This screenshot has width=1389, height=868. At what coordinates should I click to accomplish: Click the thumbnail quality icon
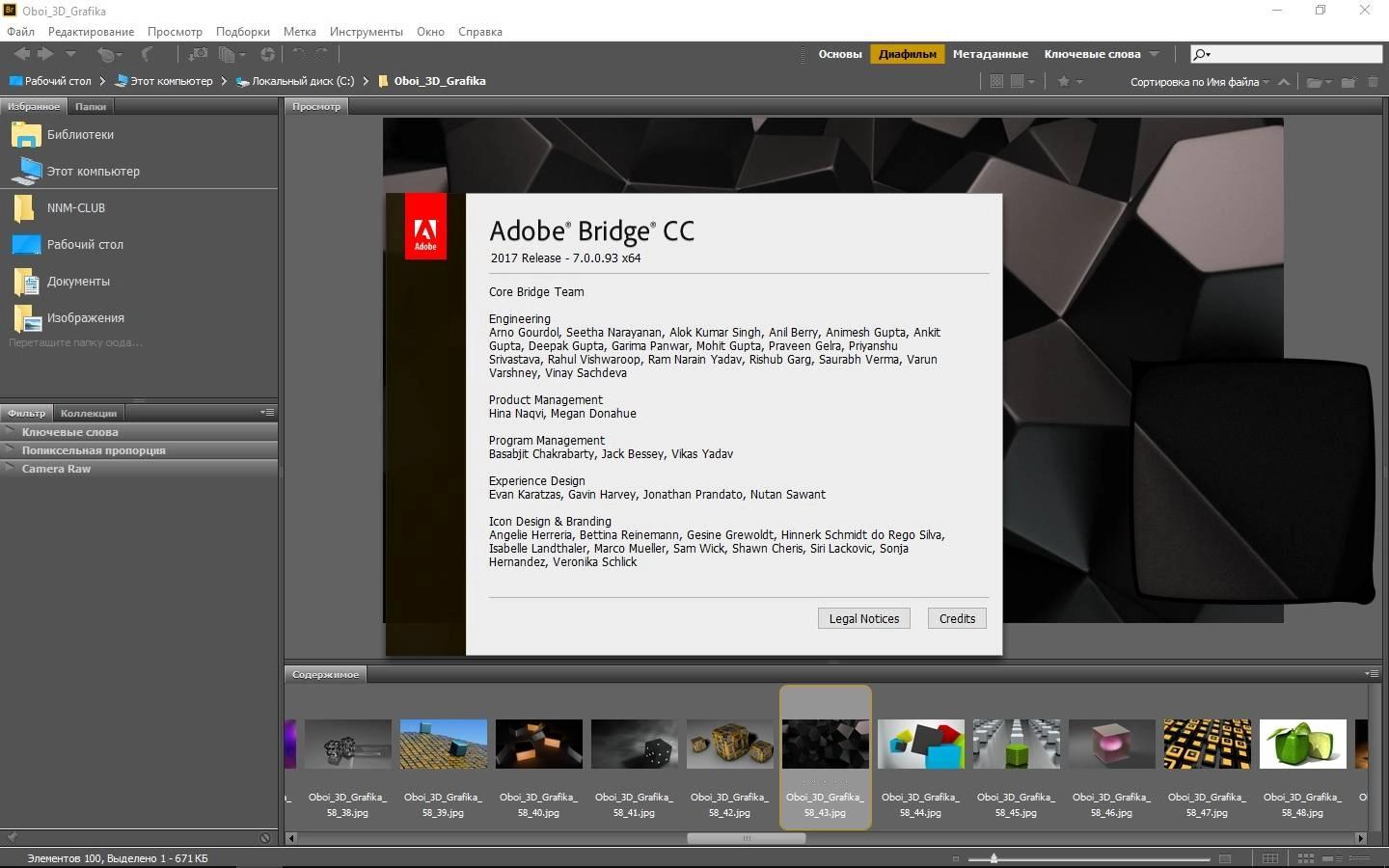click(997, 82)
